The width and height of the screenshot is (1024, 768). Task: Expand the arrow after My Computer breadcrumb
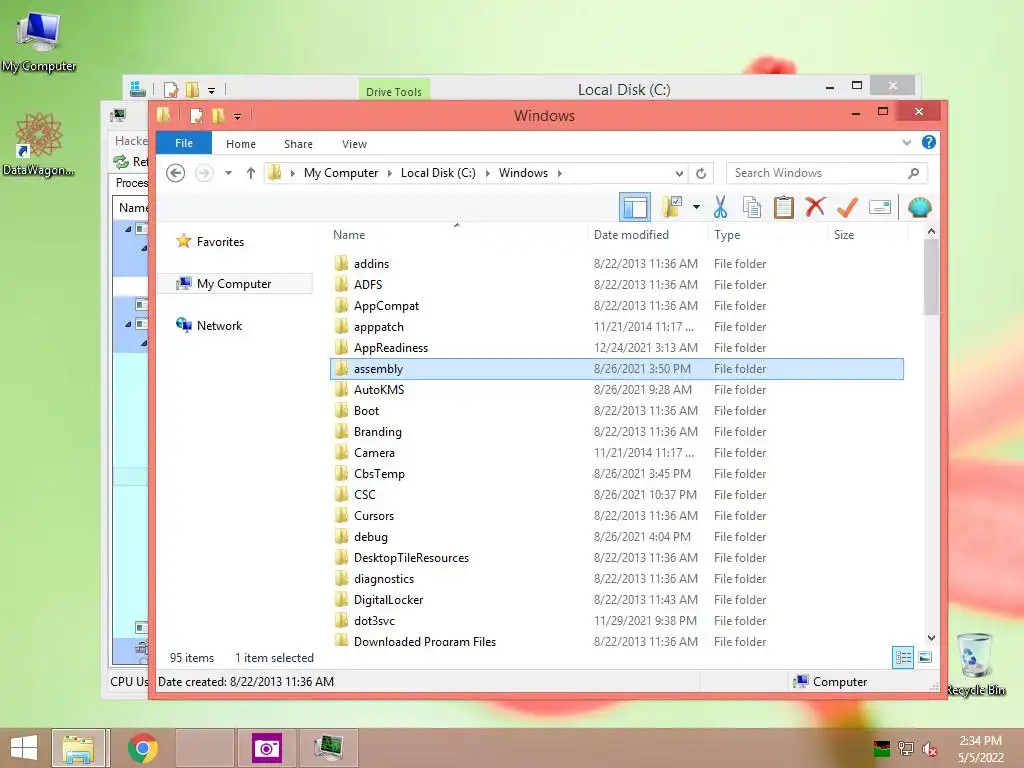click(390, 173)
